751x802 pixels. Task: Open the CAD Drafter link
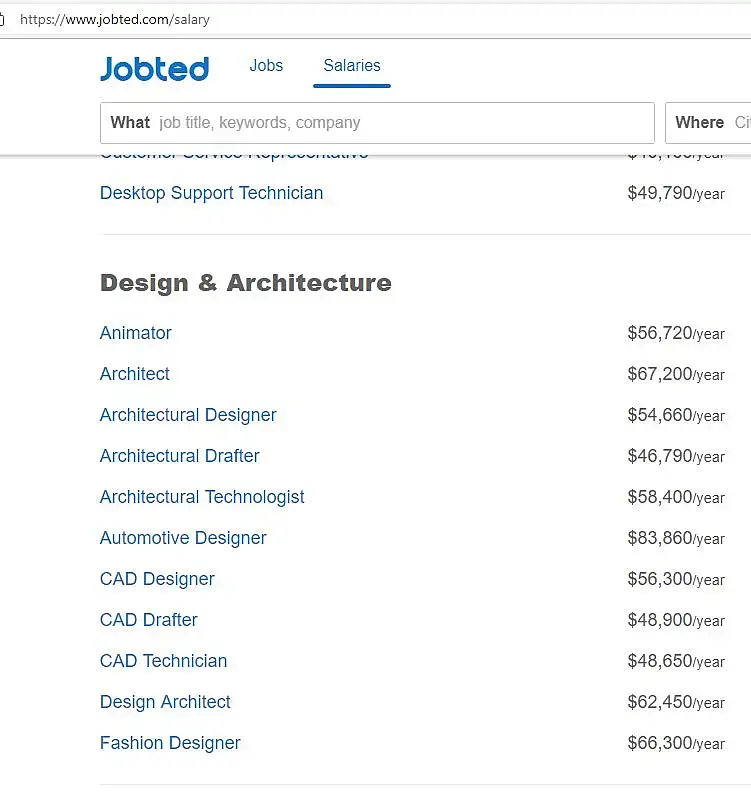pos(149,620)
